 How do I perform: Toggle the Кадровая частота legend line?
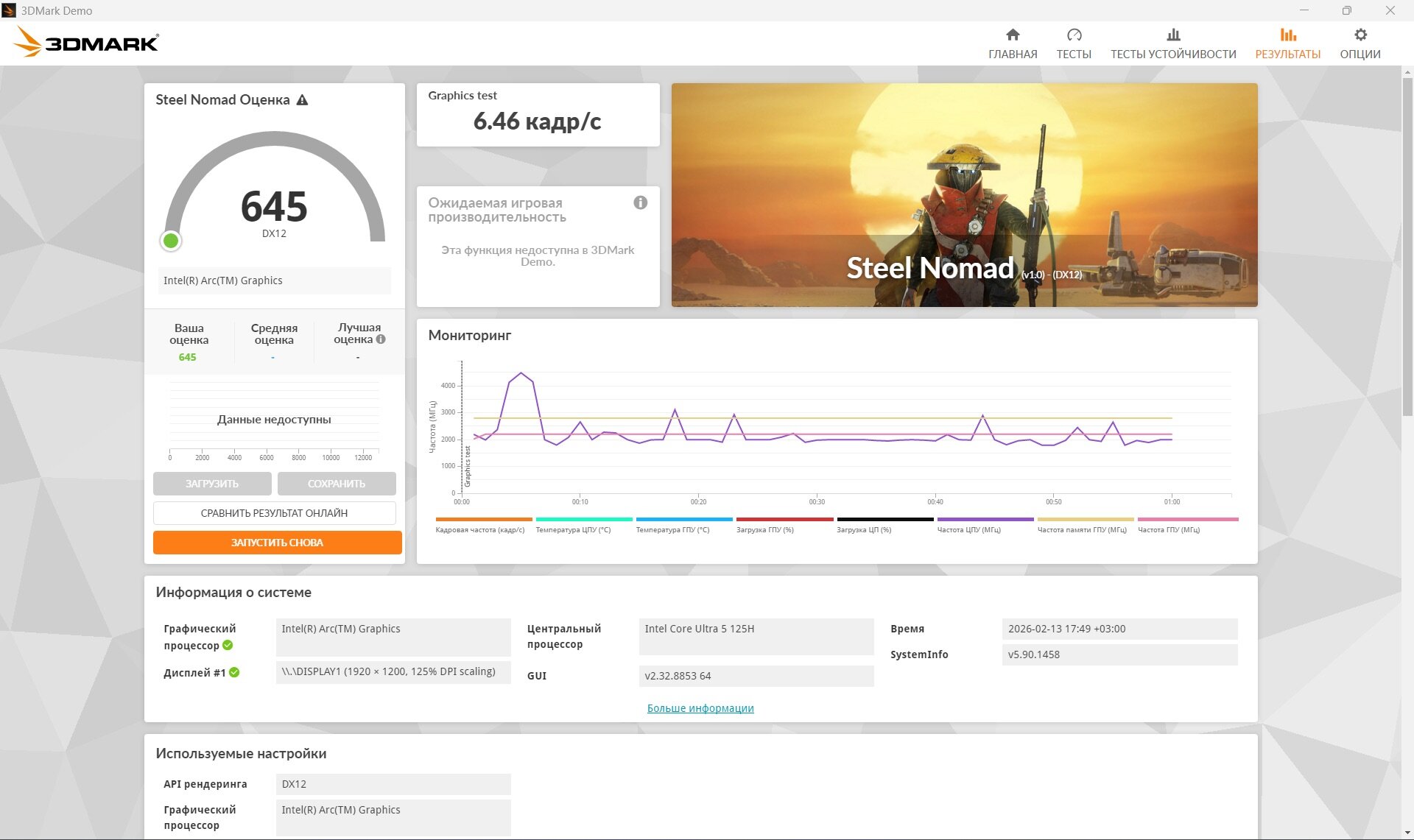coord(483,520)
